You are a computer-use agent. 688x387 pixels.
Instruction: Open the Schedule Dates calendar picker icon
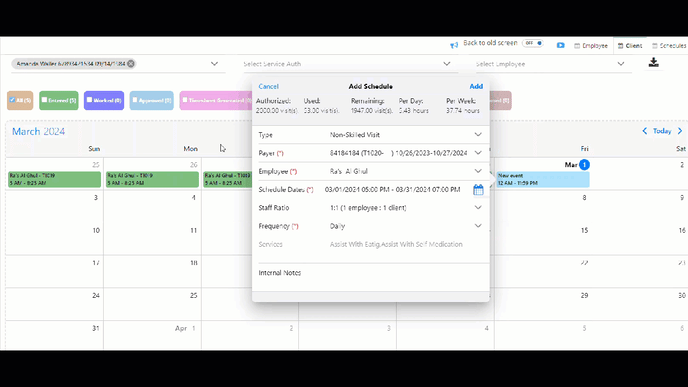pos(478,190)
